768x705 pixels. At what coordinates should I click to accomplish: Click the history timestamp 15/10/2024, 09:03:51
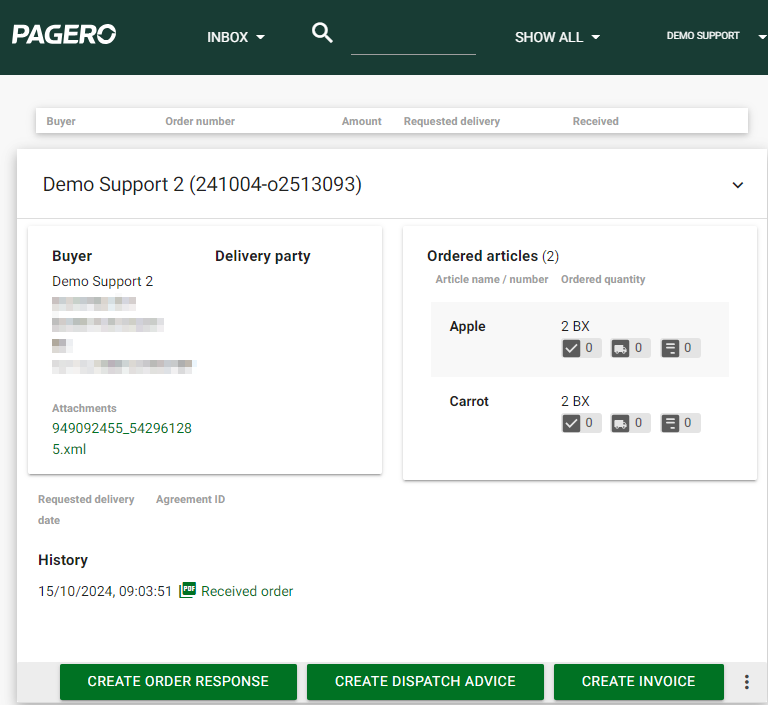[105, 591]
